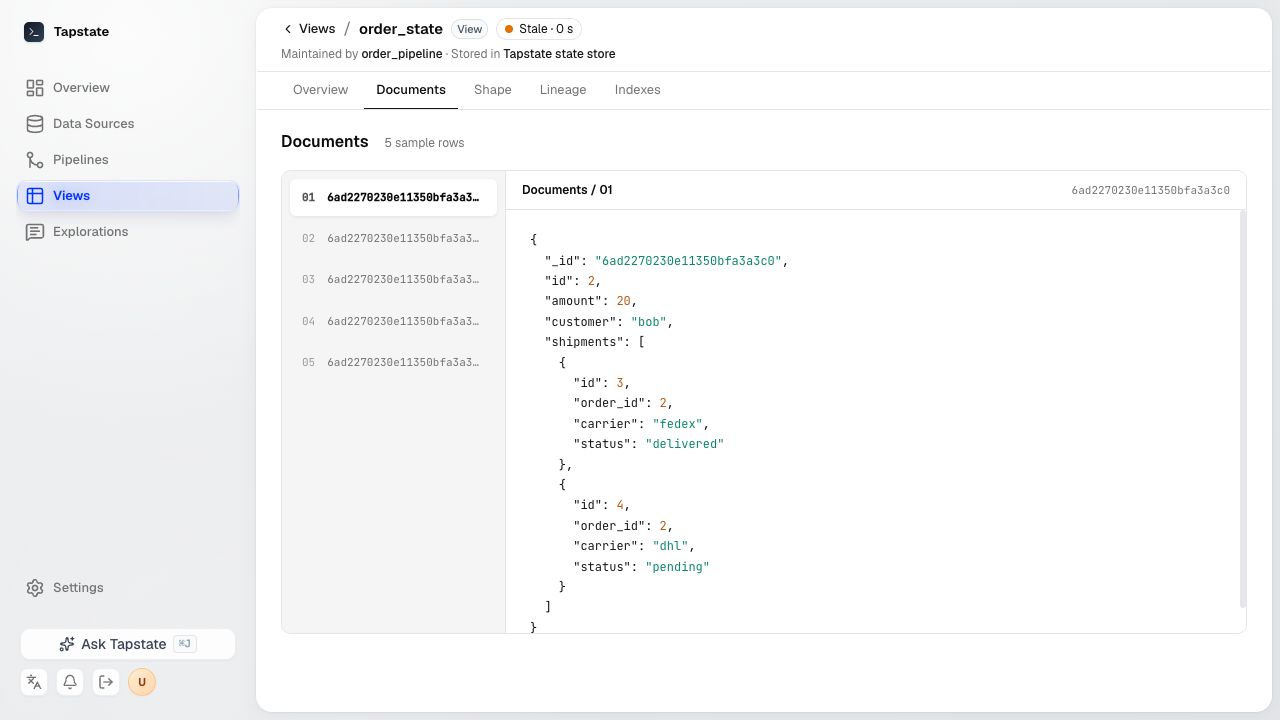This screenshot has width=1280, height=720.
Task: Click the "Documents / 01" header text
Action: pyautogui.click(x=567, y=190)
